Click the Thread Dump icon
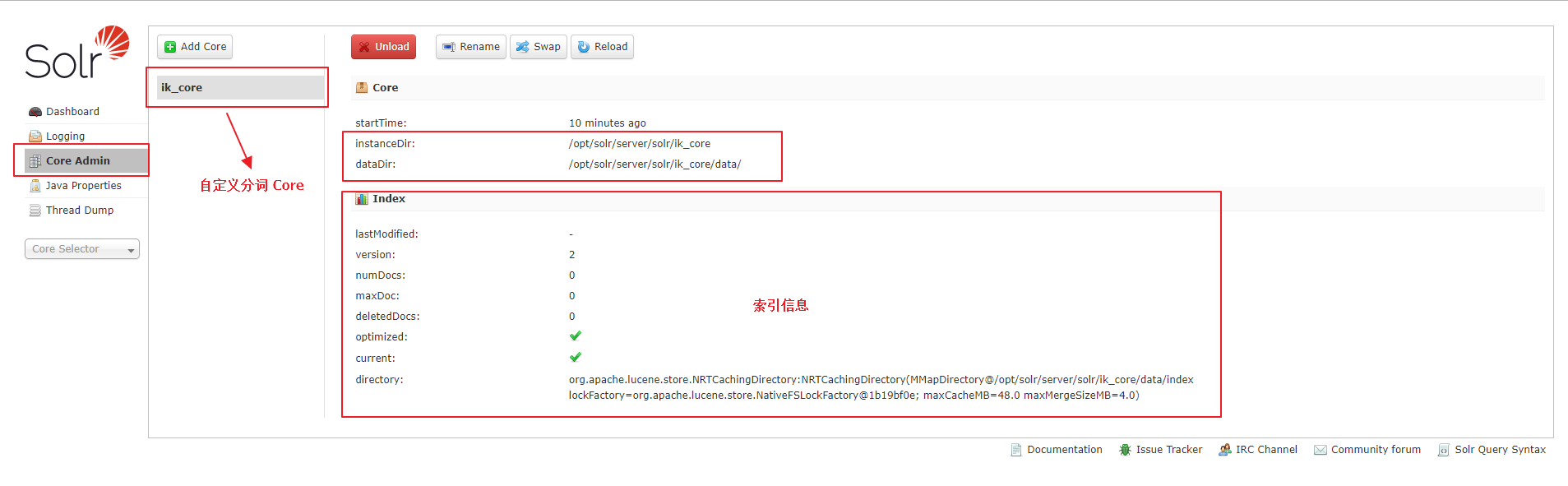Image resolution: width=1568 pixels, height=486 pixels. (35, 211)
